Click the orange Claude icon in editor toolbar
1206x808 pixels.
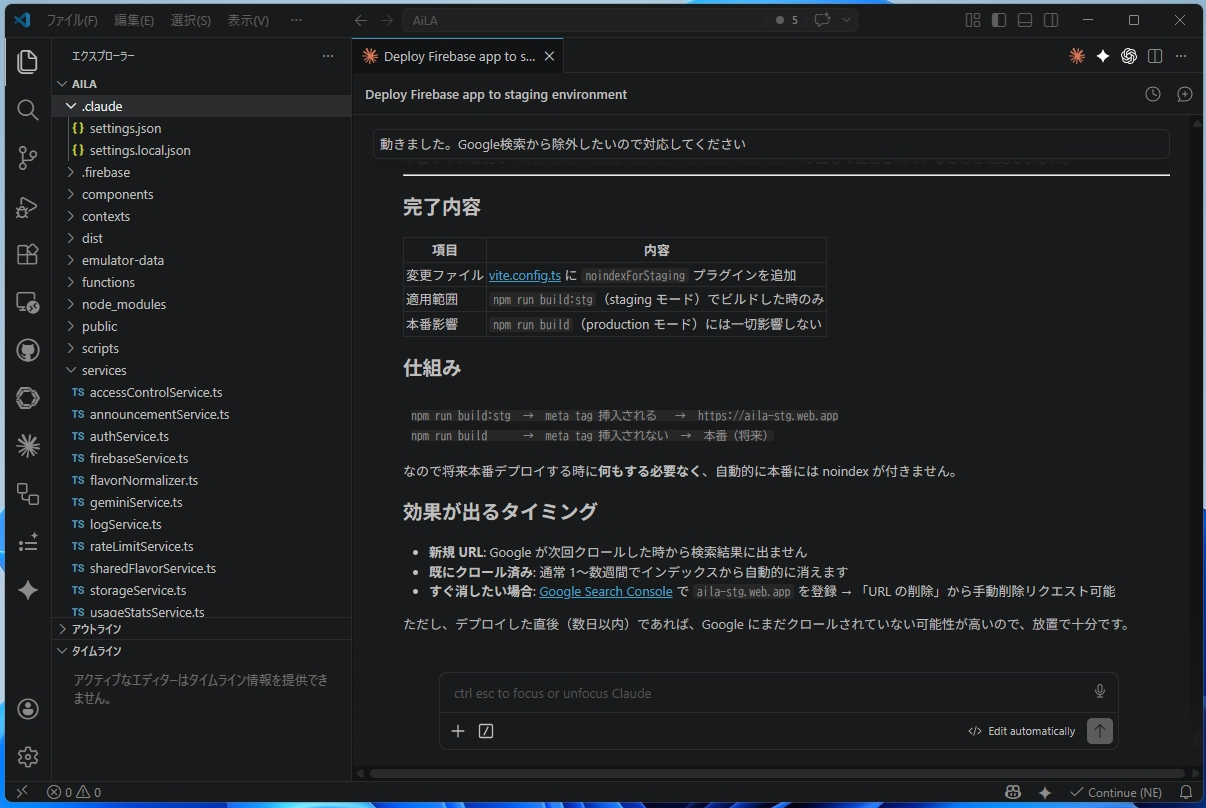pyautogui.click(x=1077, y=56)
